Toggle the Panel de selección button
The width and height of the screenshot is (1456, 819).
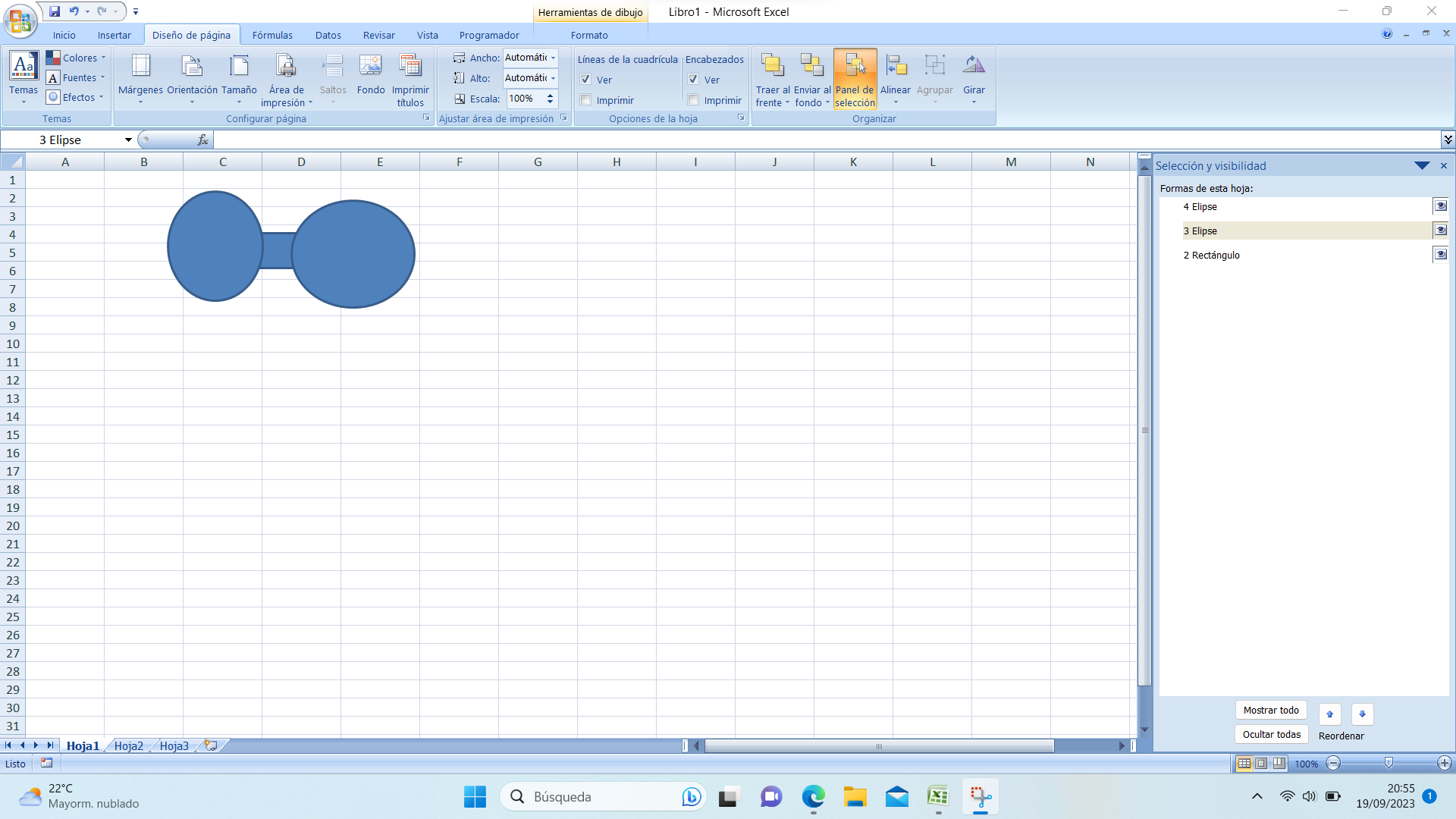[855, 80]
